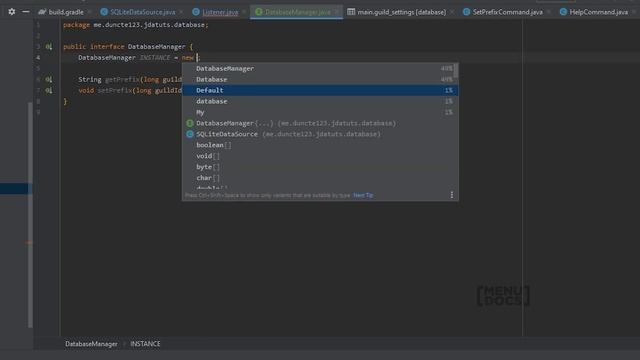Switch to Listener.java tab
Screen dimensions: 640x360
point(220,12)
